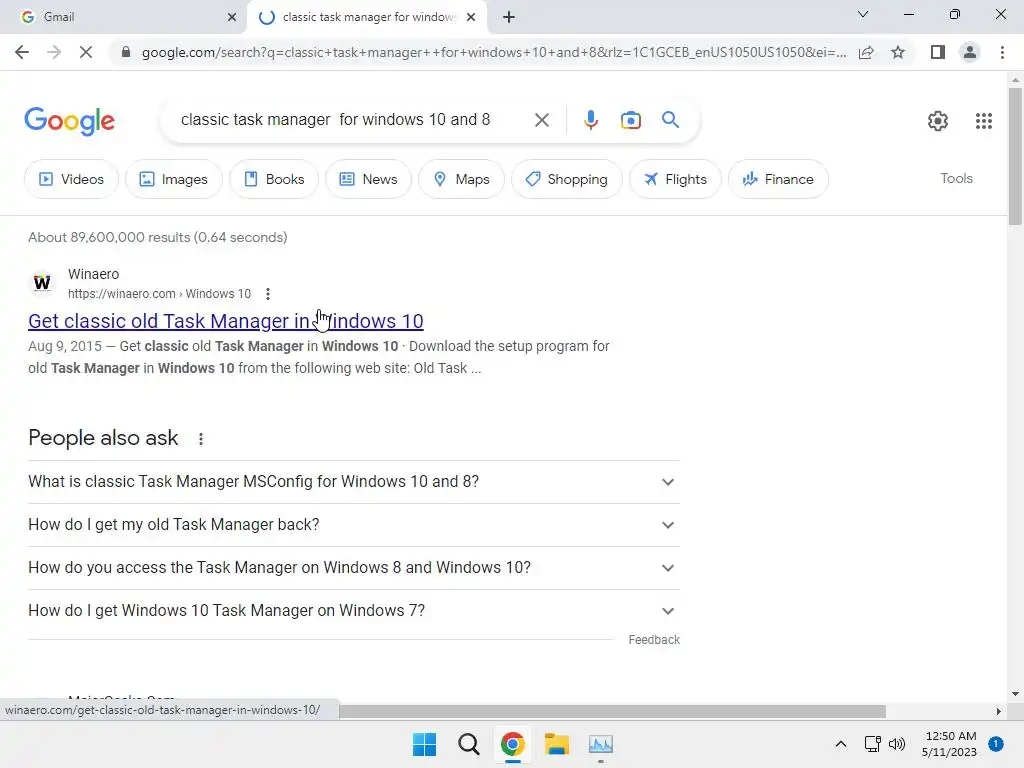
Task: Open a new tab with the plus button
Action: coord(509,17)
